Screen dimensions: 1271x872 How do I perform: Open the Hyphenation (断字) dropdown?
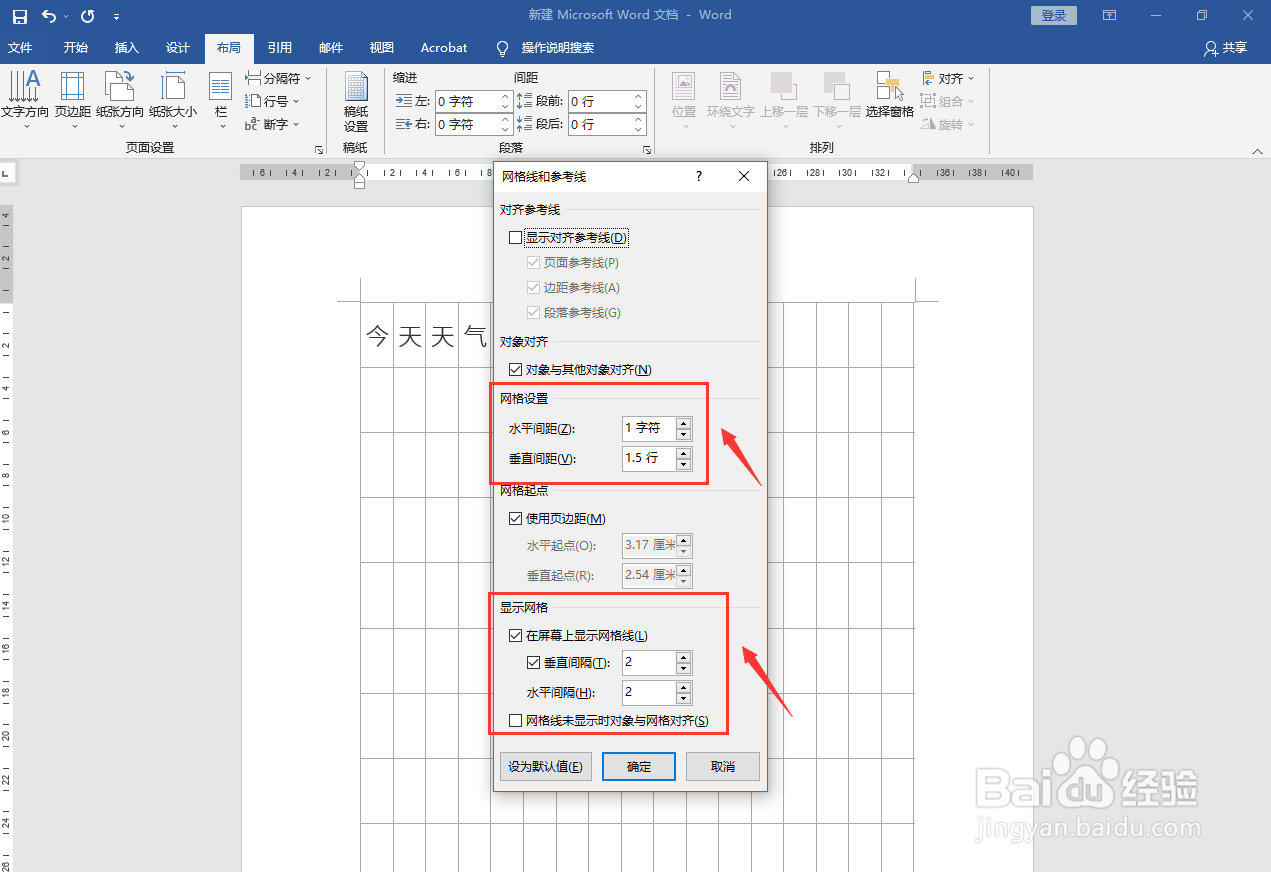[x=272, y=124]
